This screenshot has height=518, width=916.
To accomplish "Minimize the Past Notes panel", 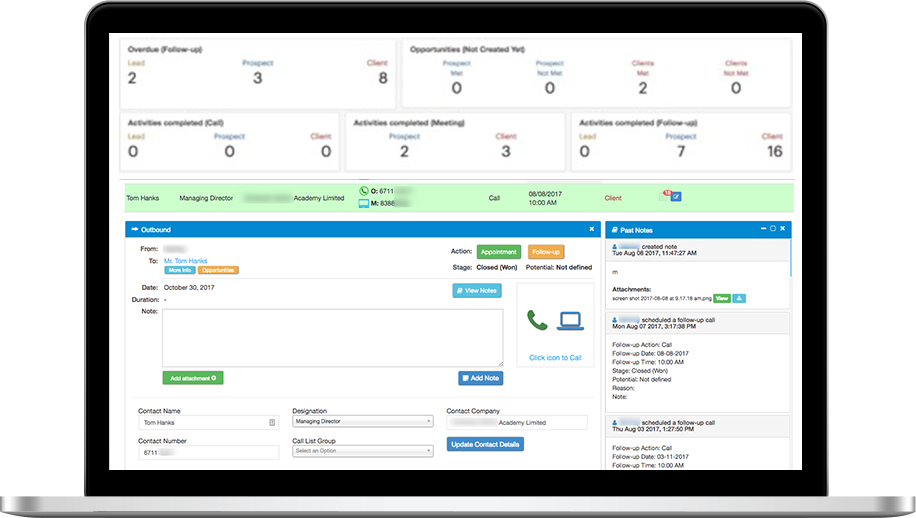I will [762, 229].
